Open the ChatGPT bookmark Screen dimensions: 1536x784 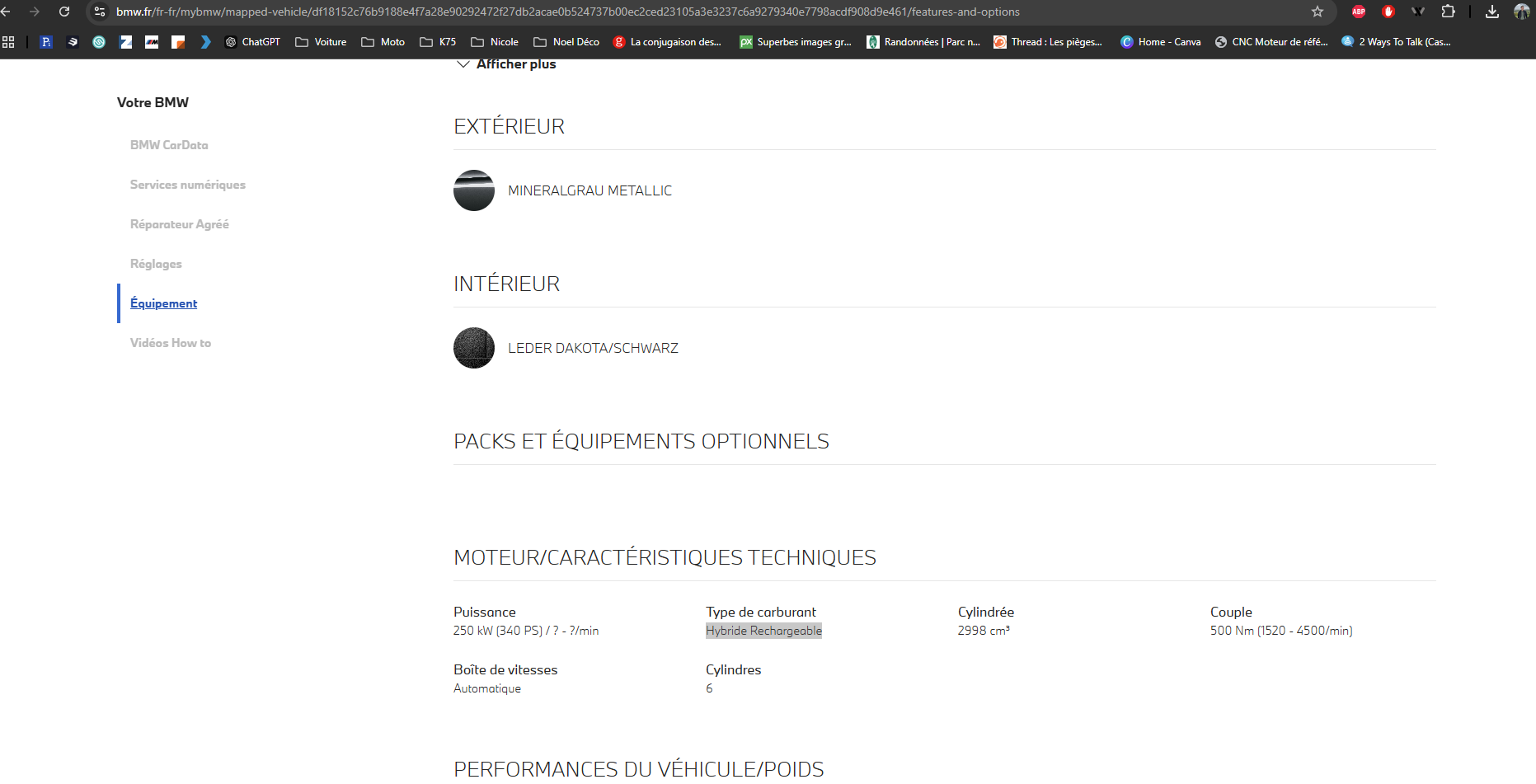[252, 42]
